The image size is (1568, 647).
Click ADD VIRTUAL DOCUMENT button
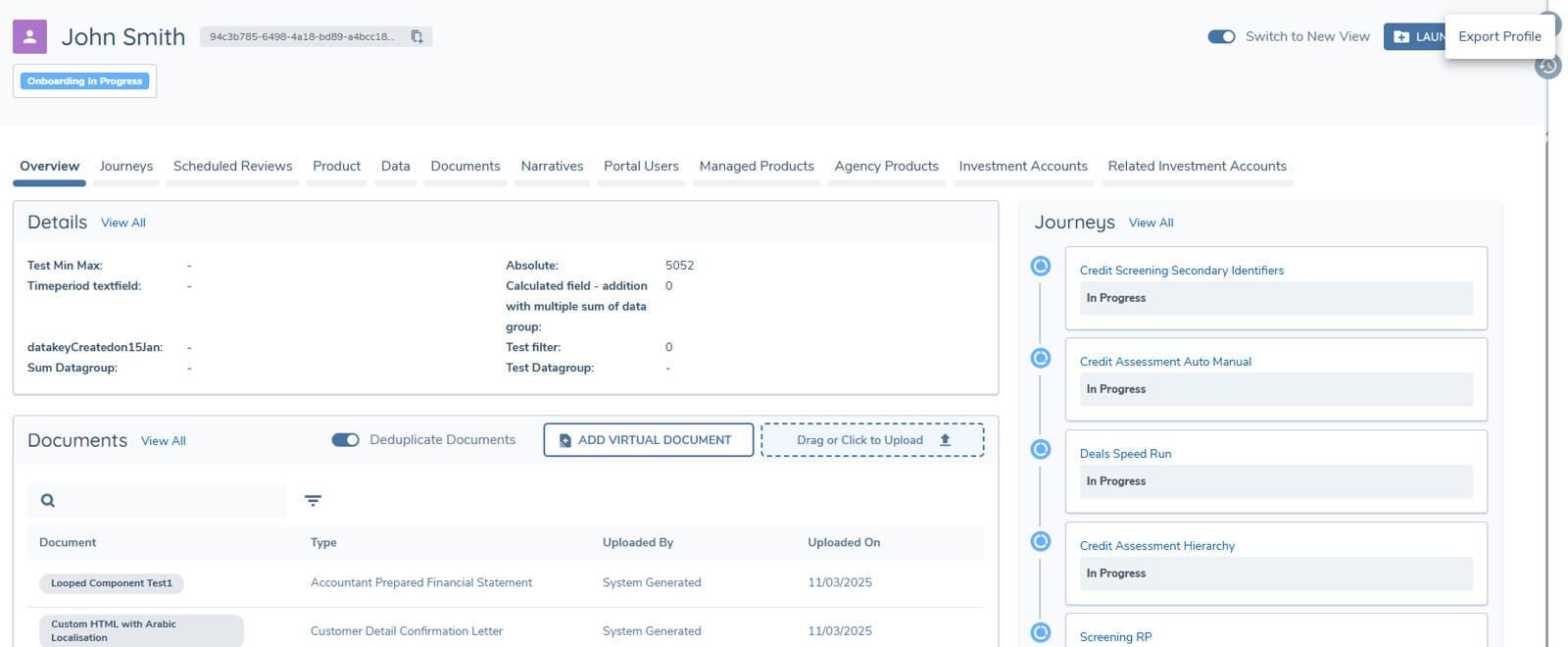pyautogui.click(x=649, y=440)
